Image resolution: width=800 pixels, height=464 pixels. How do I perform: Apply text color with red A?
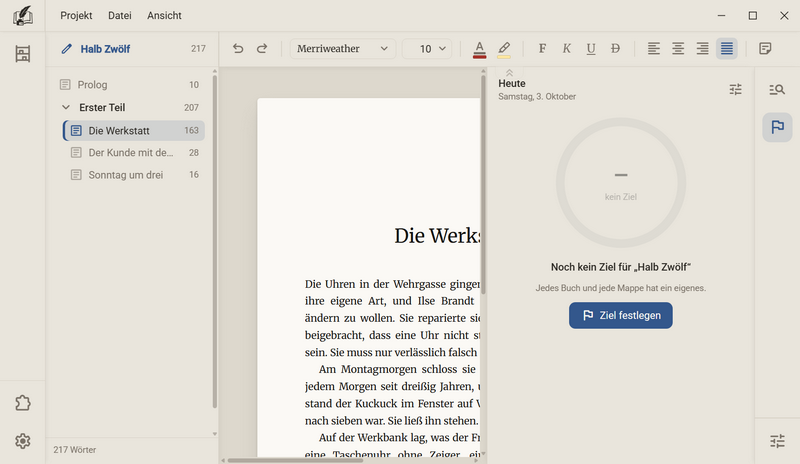479,49
